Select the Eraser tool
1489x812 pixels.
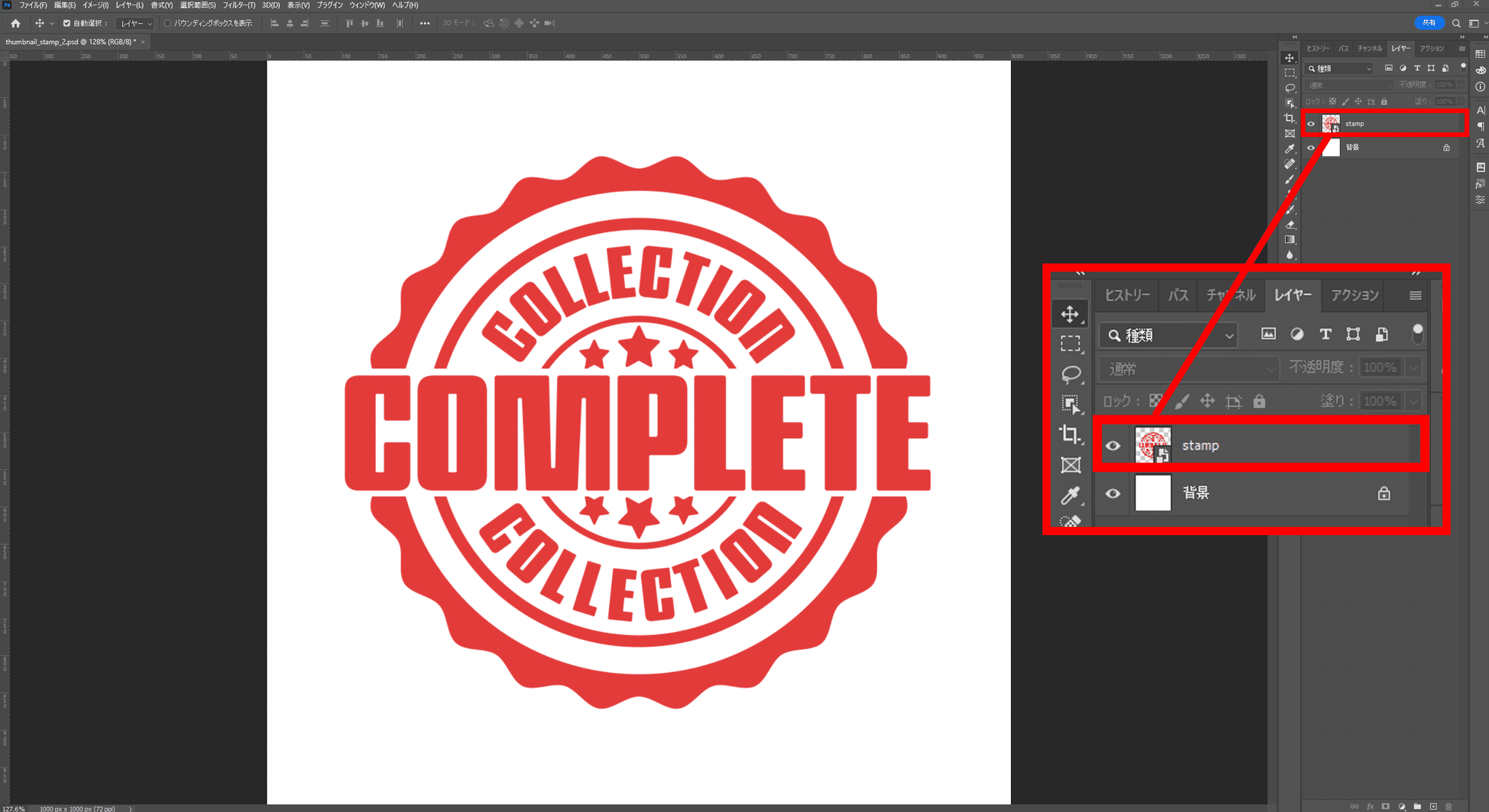click(1289, 224)
